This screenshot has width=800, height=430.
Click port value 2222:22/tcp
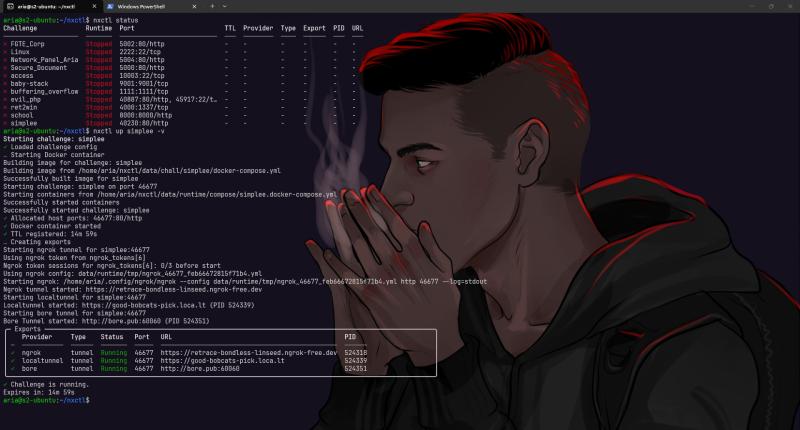tap(140, 52)
